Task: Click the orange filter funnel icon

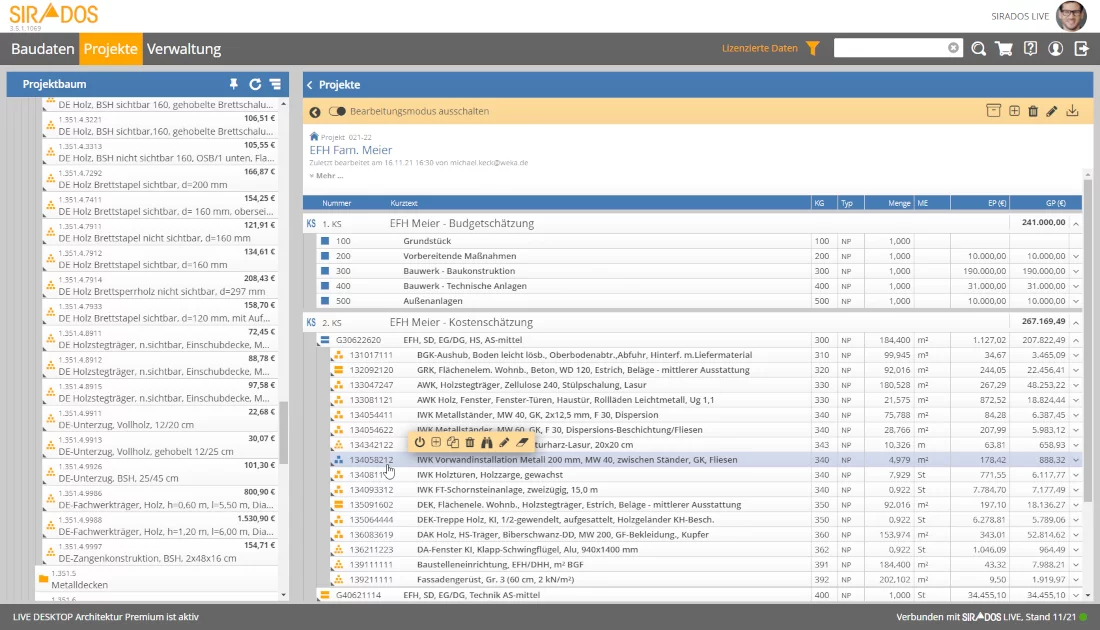Action: [812, 48]
